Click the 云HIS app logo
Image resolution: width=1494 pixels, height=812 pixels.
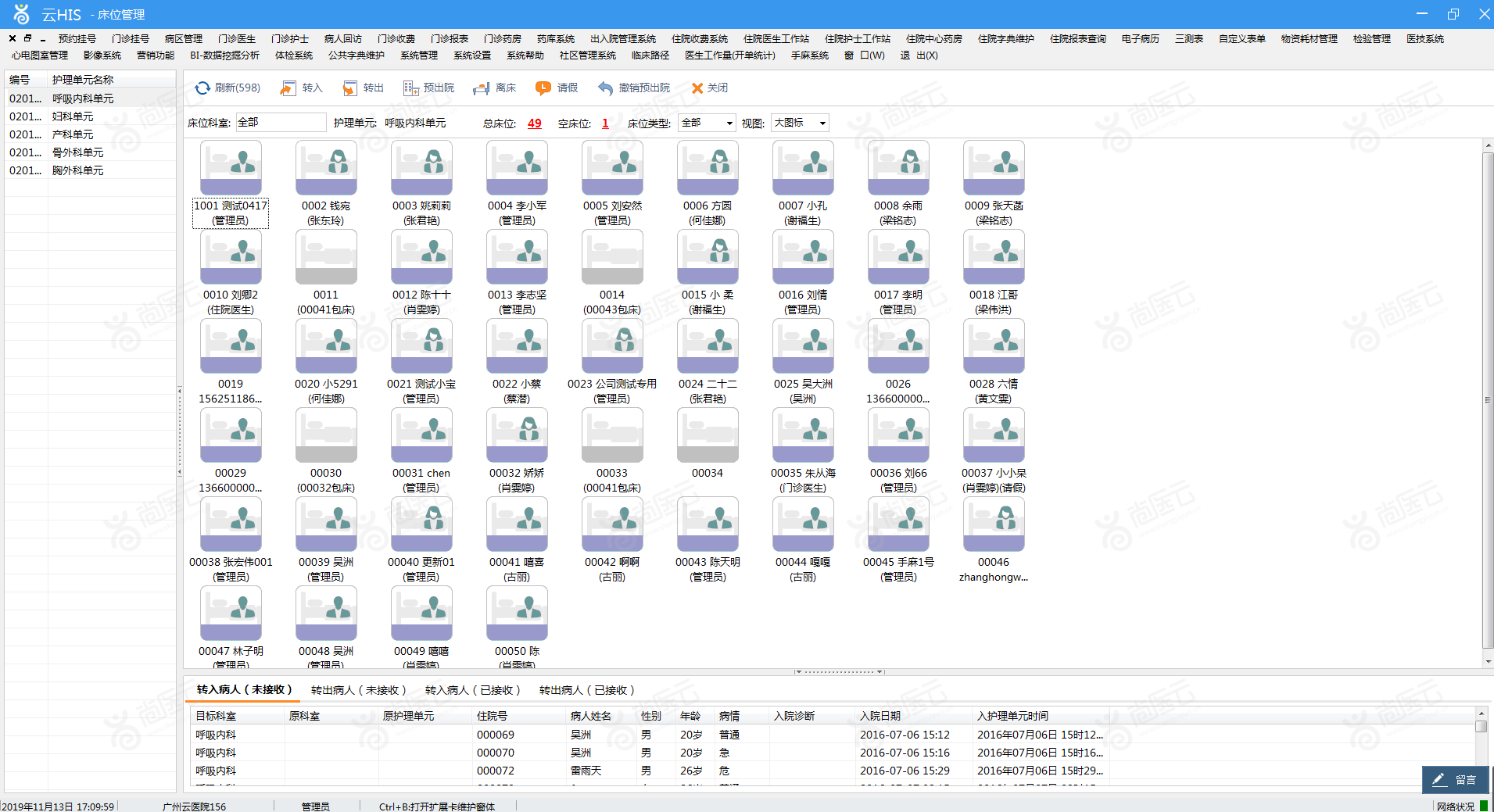[21, 14]
